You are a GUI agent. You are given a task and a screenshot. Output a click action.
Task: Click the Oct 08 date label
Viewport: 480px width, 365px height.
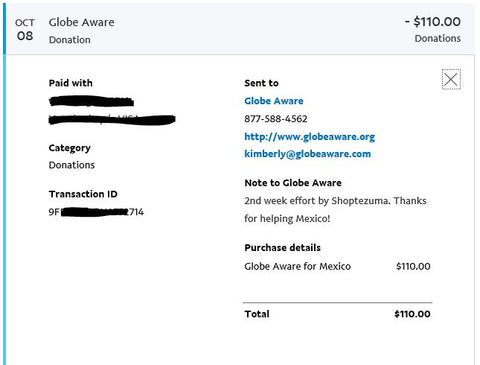coord(25,30)
